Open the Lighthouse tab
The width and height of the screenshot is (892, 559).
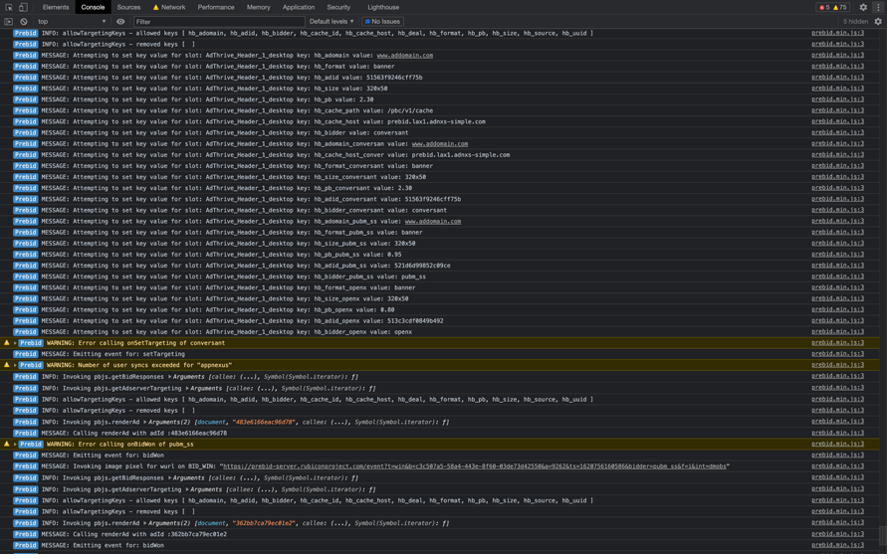point(383,7)
